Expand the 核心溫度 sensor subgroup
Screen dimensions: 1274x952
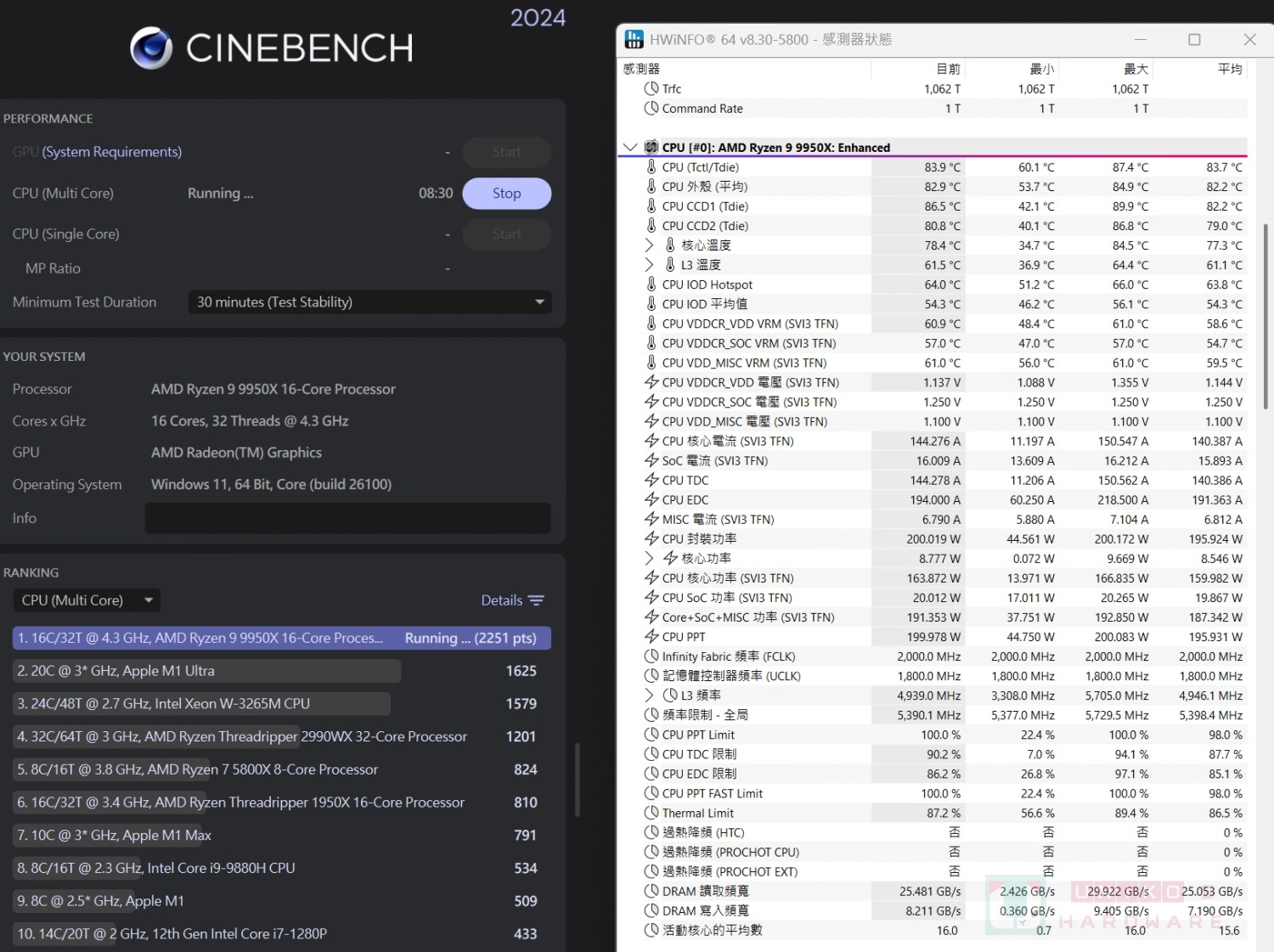tap(650, 245)
